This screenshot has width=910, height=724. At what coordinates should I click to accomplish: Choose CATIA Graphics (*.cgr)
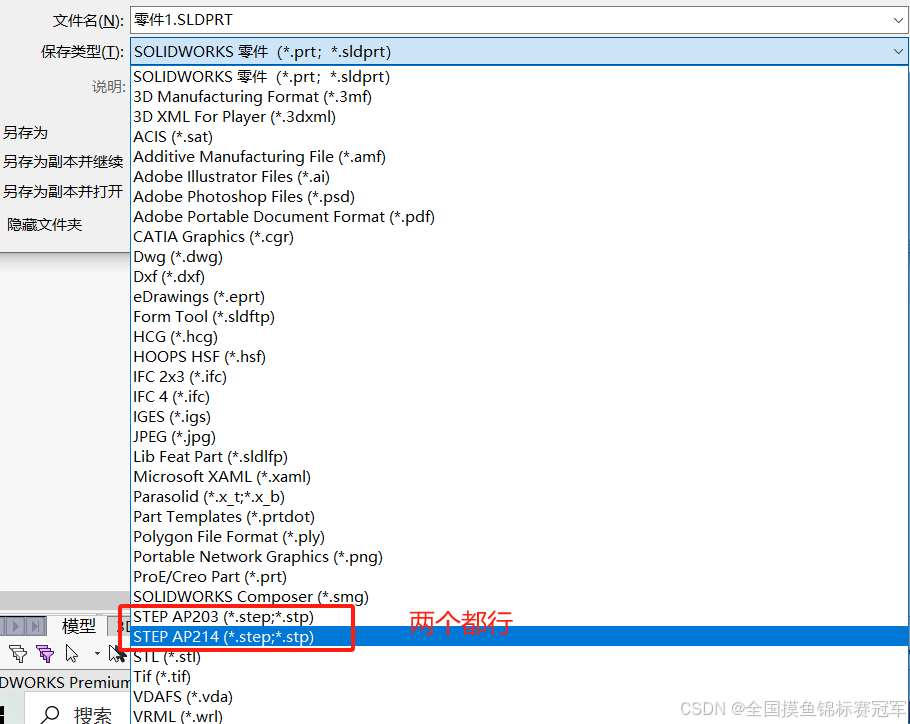click(x=519, y=237)
